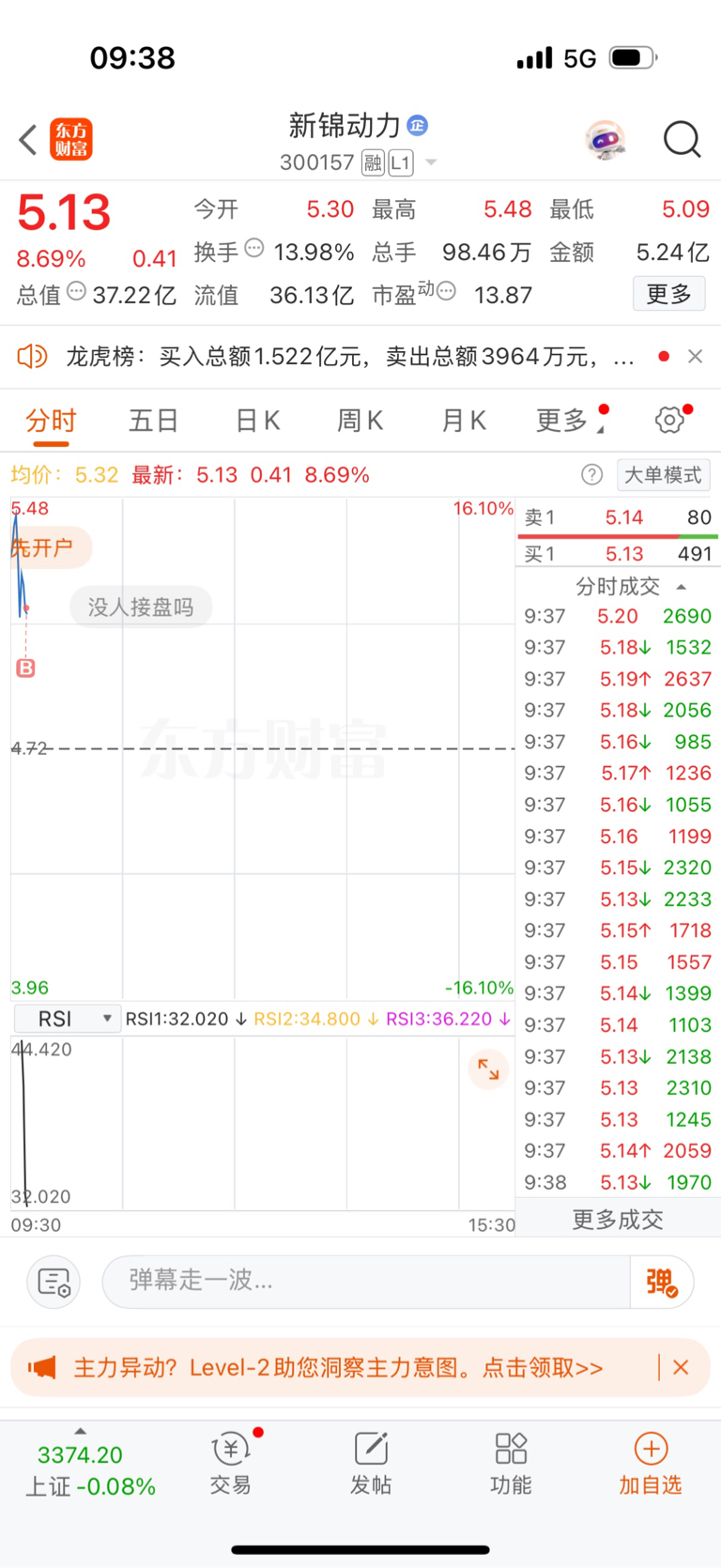
Task: Open the 更多 quote details button
Action: pos(668,294)
